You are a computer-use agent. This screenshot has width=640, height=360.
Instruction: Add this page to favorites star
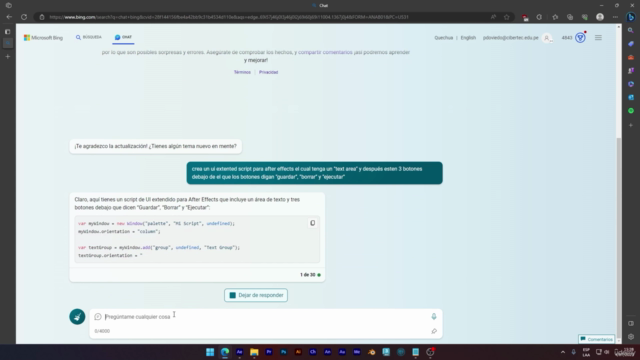click(507, 17)
